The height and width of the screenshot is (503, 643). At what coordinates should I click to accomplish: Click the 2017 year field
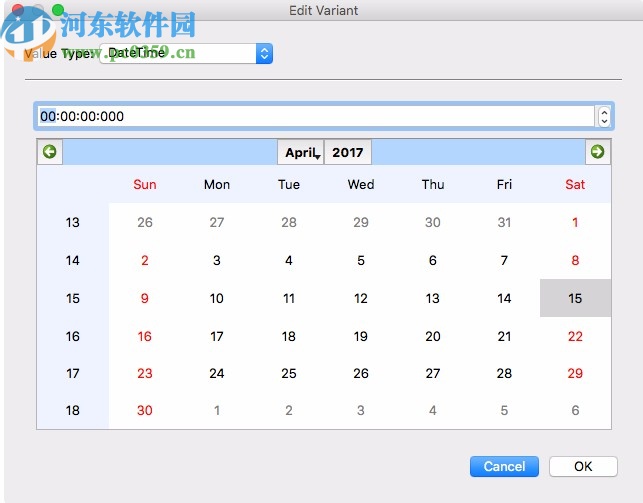pyautogui.click(x=348, y=152)
